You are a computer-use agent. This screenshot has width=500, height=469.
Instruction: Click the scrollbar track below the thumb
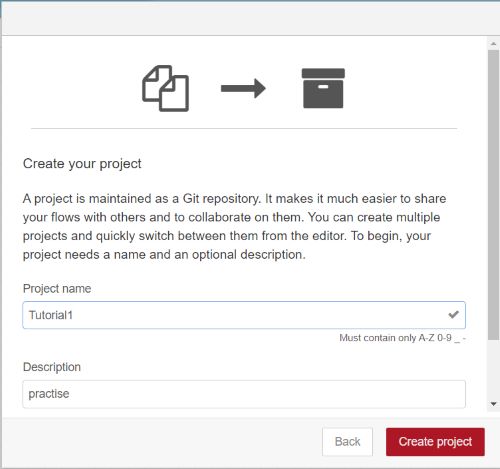tap(493, 369)
